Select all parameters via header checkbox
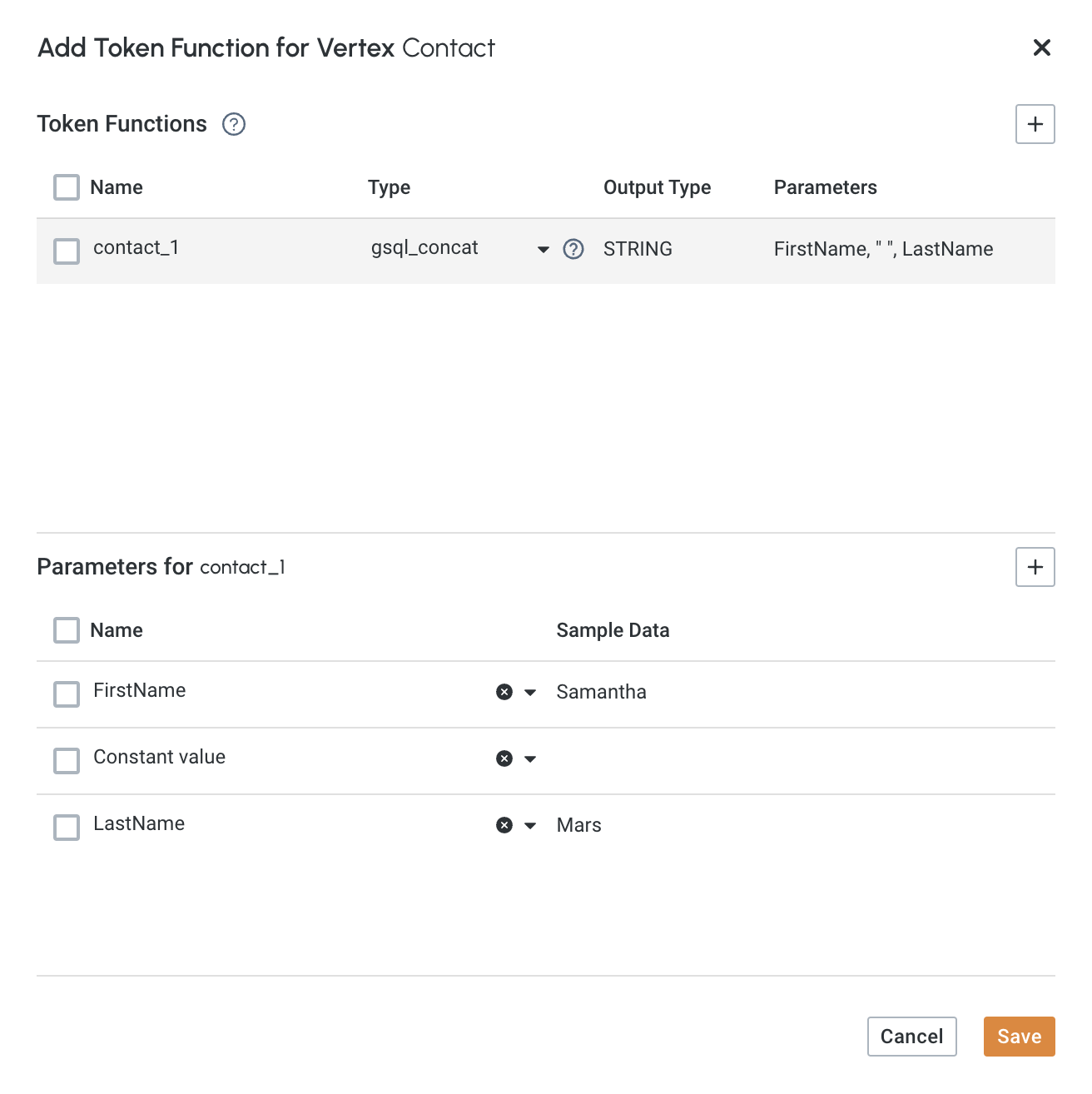The image size is (1092, 1094). (67, 630)
